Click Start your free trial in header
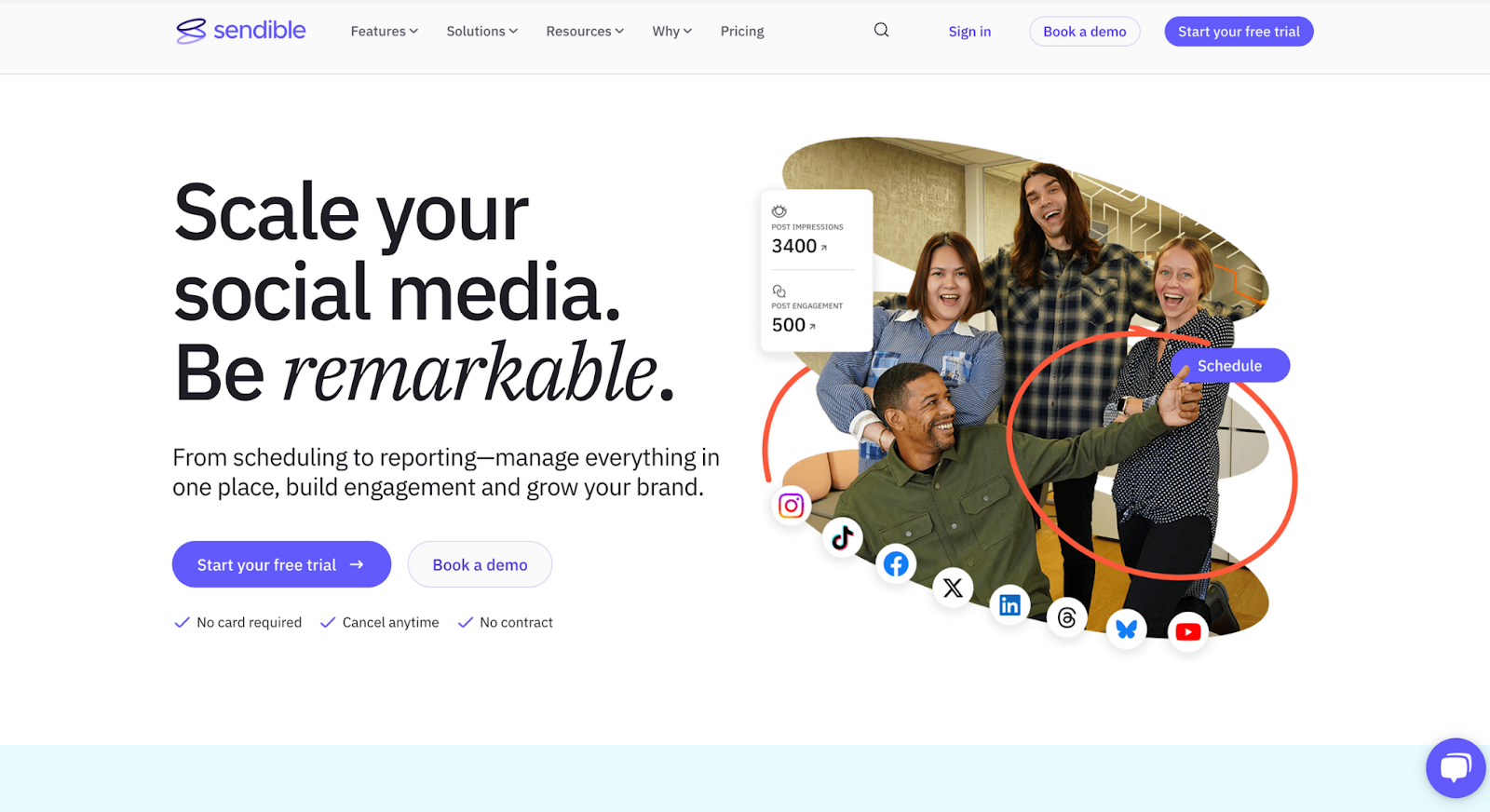Image resolution: width=1490 pixels, height=812 pixels. pos(1239,31)
